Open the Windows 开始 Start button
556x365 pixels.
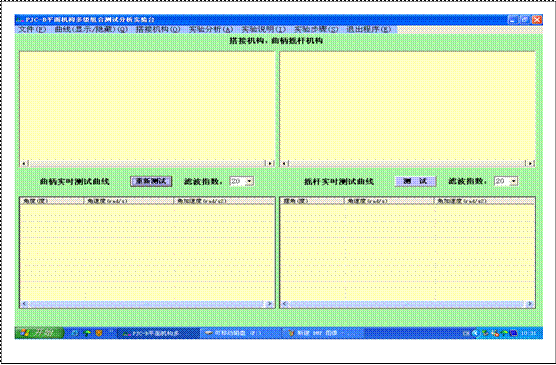pyautogui.click(x=39, y=333)
